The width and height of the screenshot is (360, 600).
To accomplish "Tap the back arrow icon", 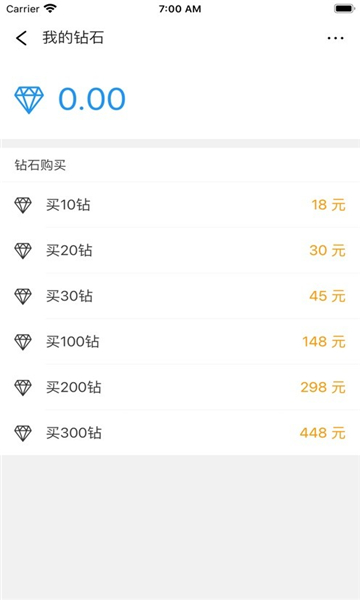I will 21,38.
